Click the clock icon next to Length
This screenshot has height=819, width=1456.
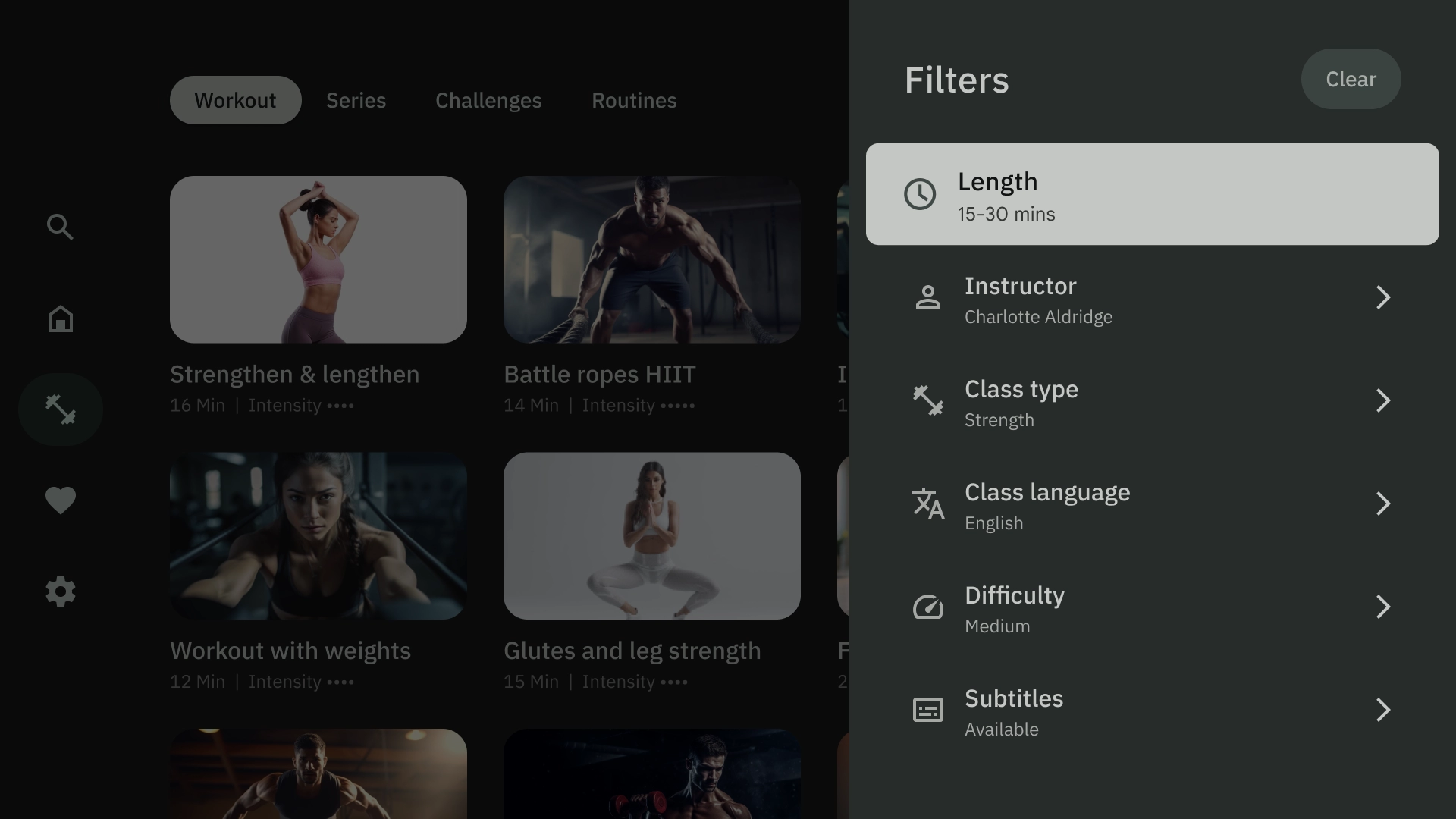pos(919,194)
